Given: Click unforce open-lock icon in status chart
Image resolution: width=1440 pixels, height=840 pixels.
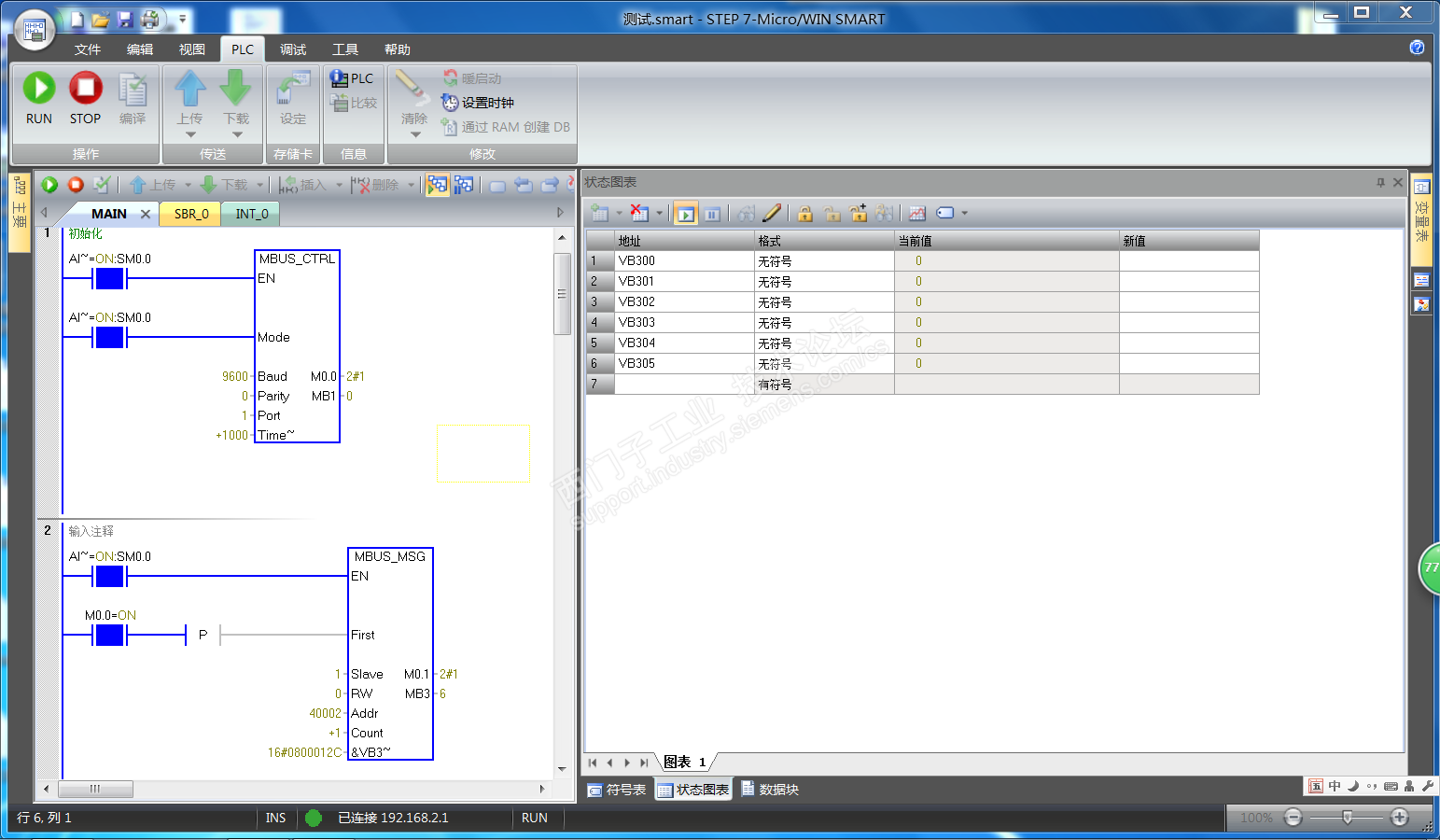Looking at the screenshot, I should pyautogui.click(x=832, y=214).
